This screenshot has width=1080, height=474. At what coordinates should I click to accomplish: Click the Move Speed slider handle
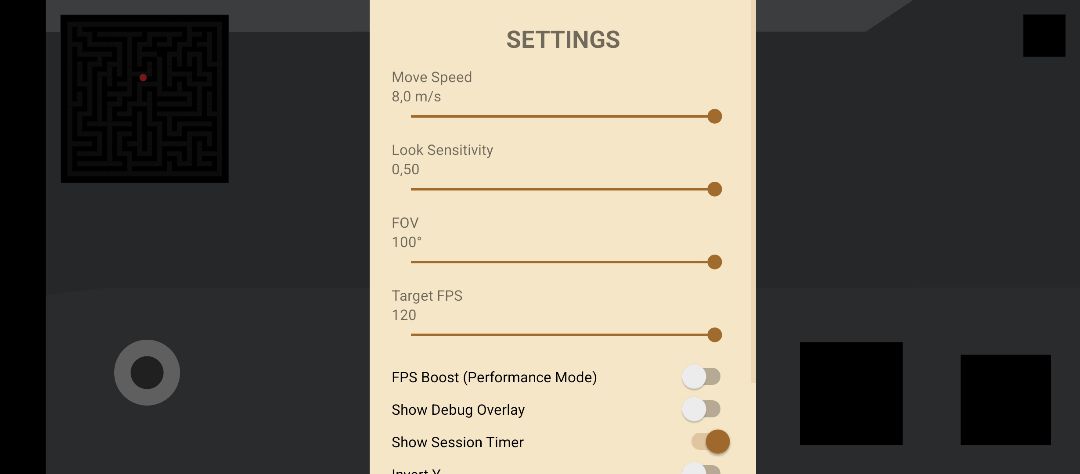[x=714, y=116]
